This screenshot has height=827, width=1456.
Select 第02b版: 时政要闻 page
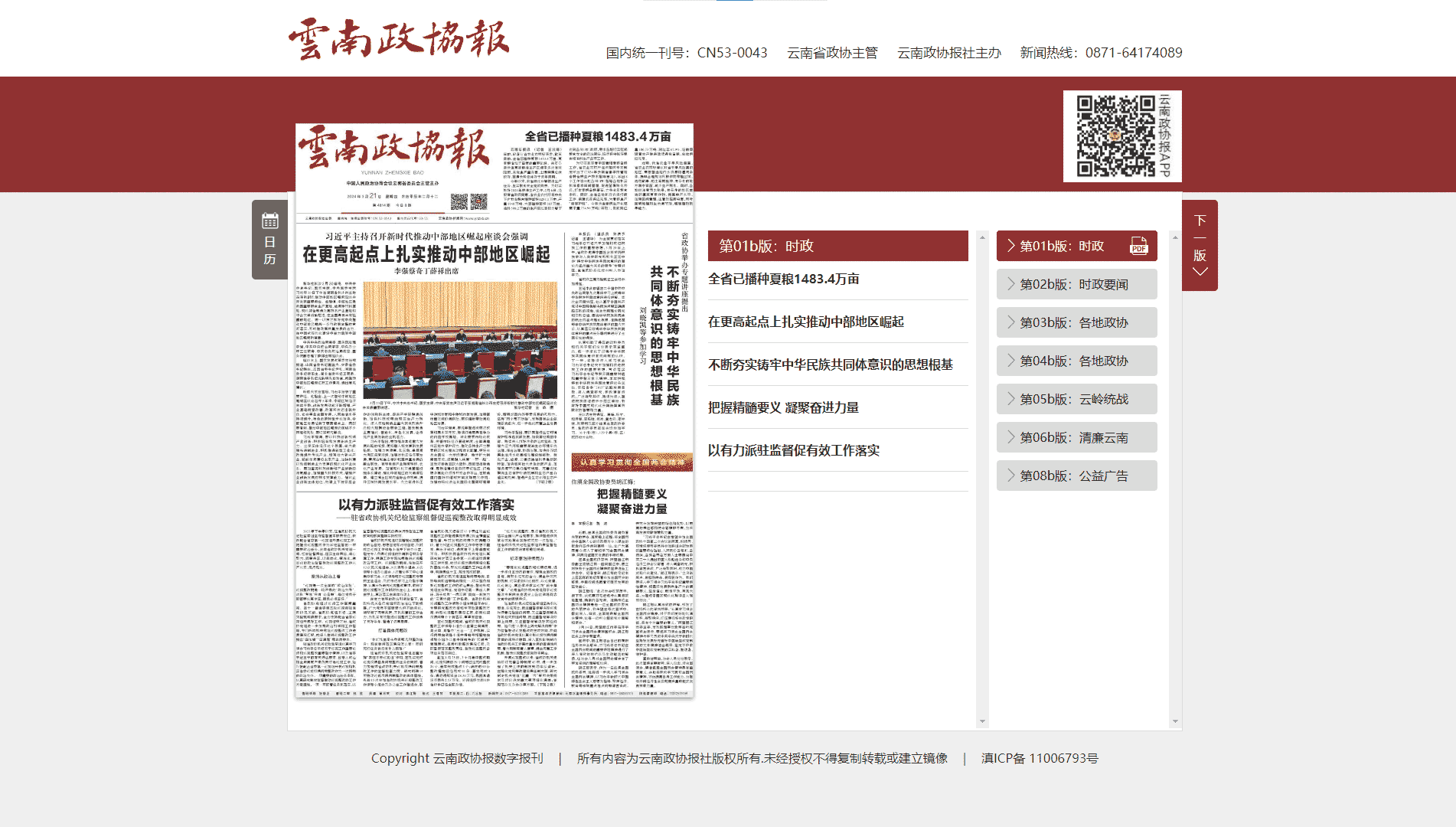pos(1076,284)
